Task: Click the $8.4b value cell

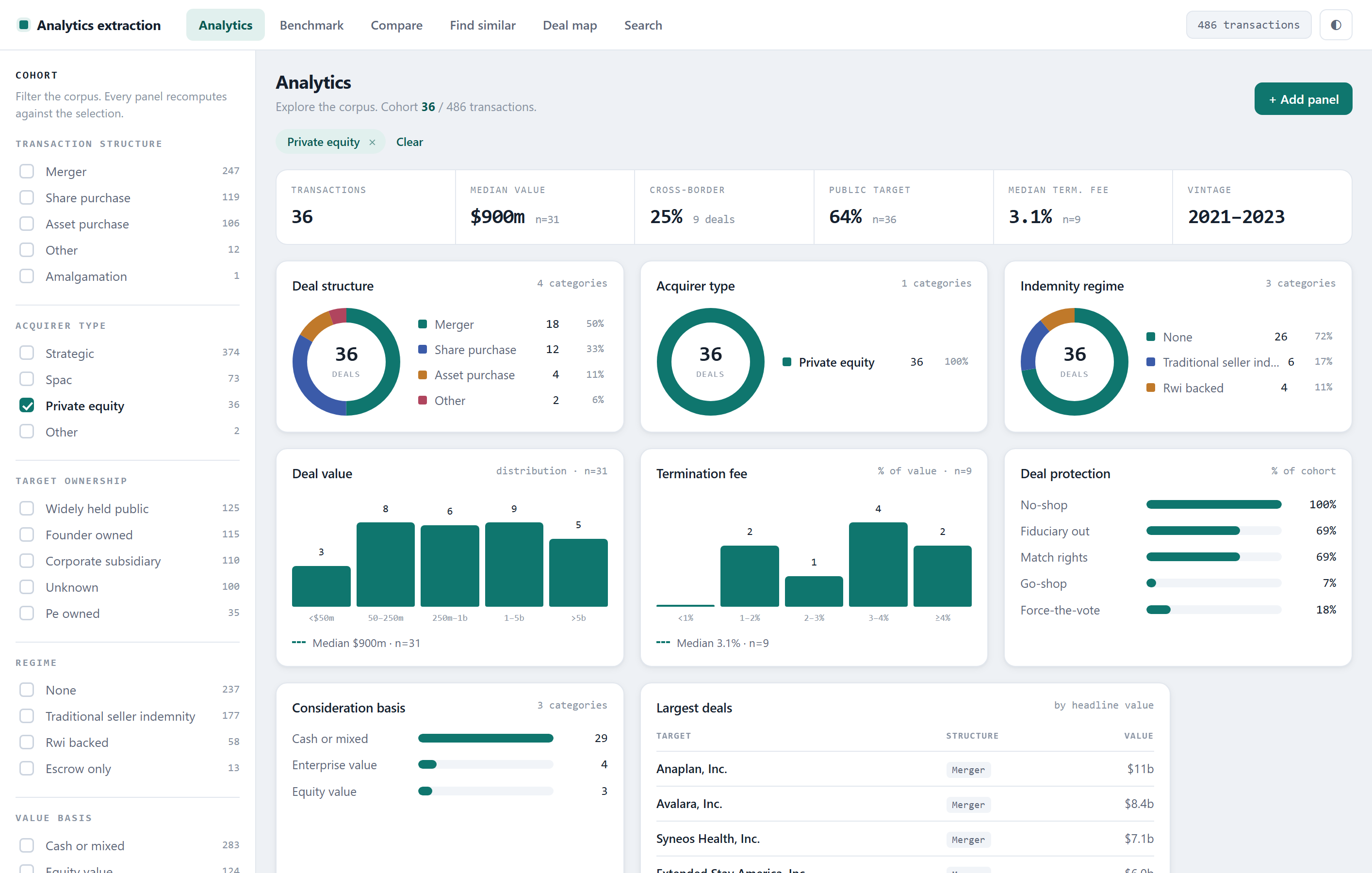Action: pos(1138,804)
